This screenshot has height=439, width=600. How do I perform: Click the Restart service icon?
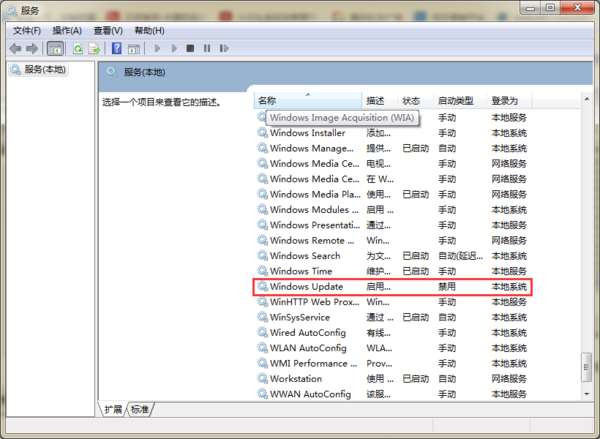click(x=224, y=48)
